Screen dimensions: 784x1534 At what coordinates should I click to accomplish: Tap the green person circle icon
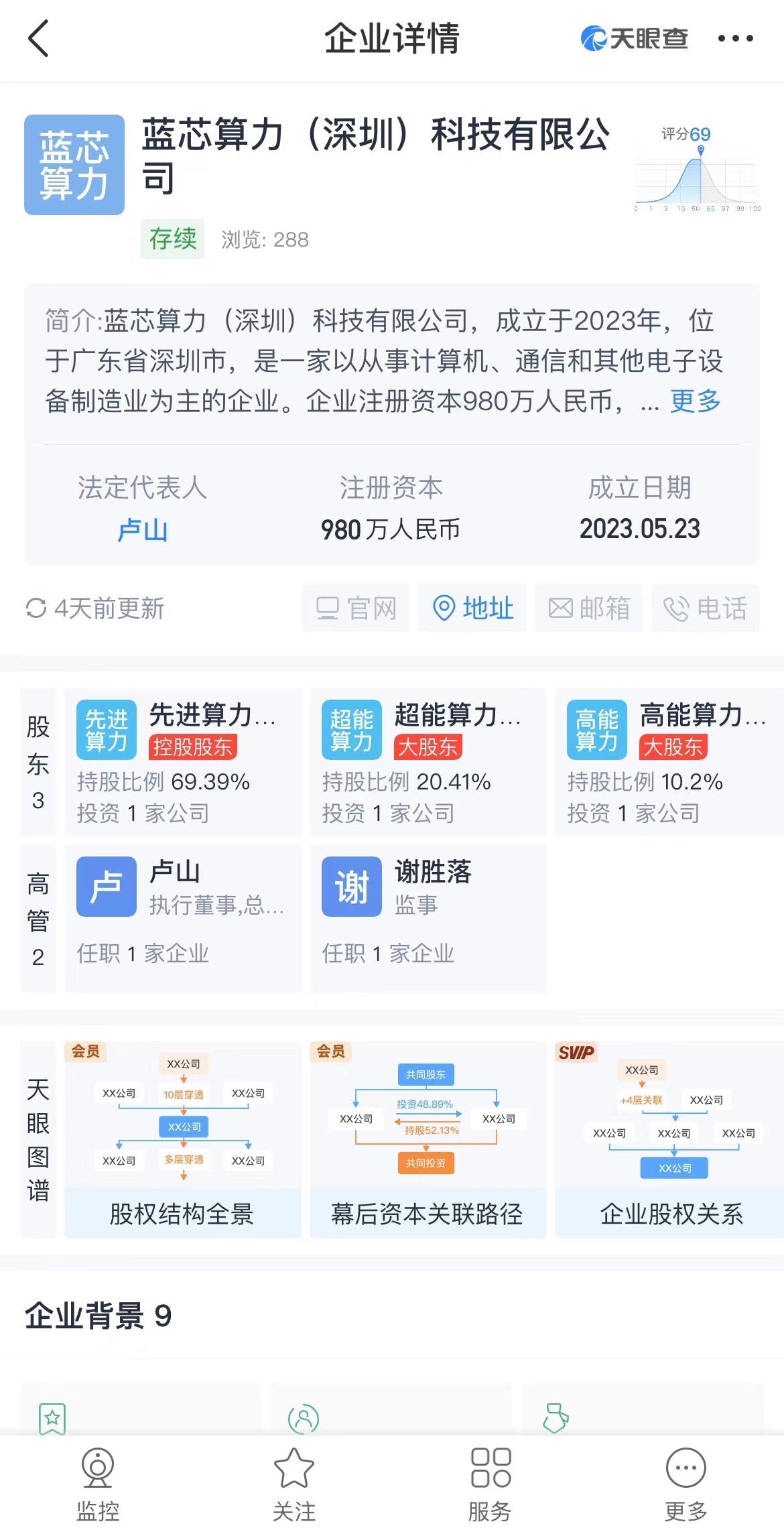coord(304,1419)
